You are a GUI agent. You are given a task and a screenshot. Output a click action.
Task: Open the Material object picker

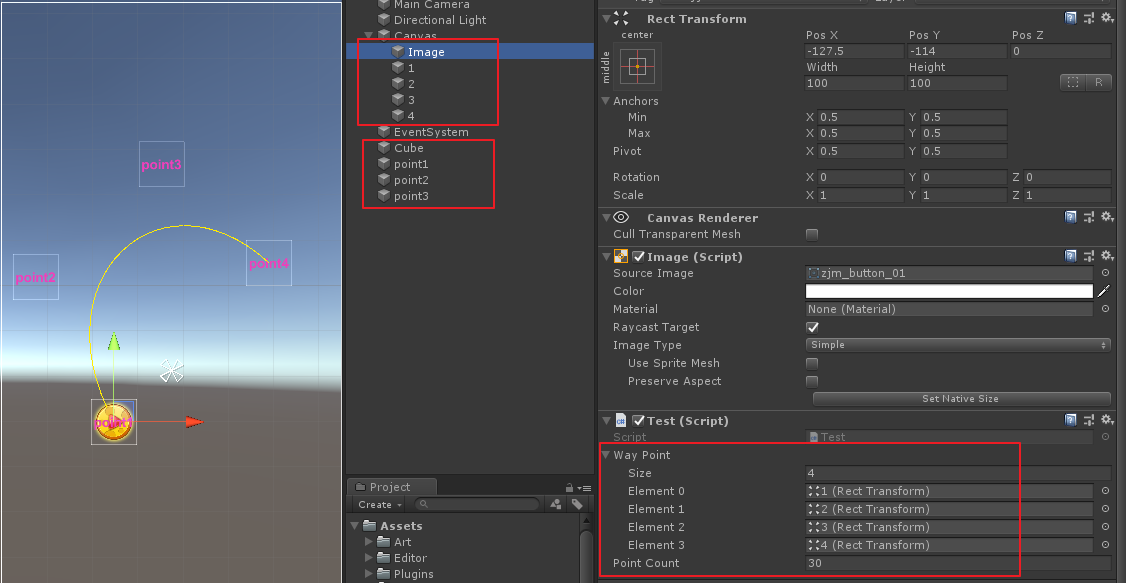(x=1105, y=309)
